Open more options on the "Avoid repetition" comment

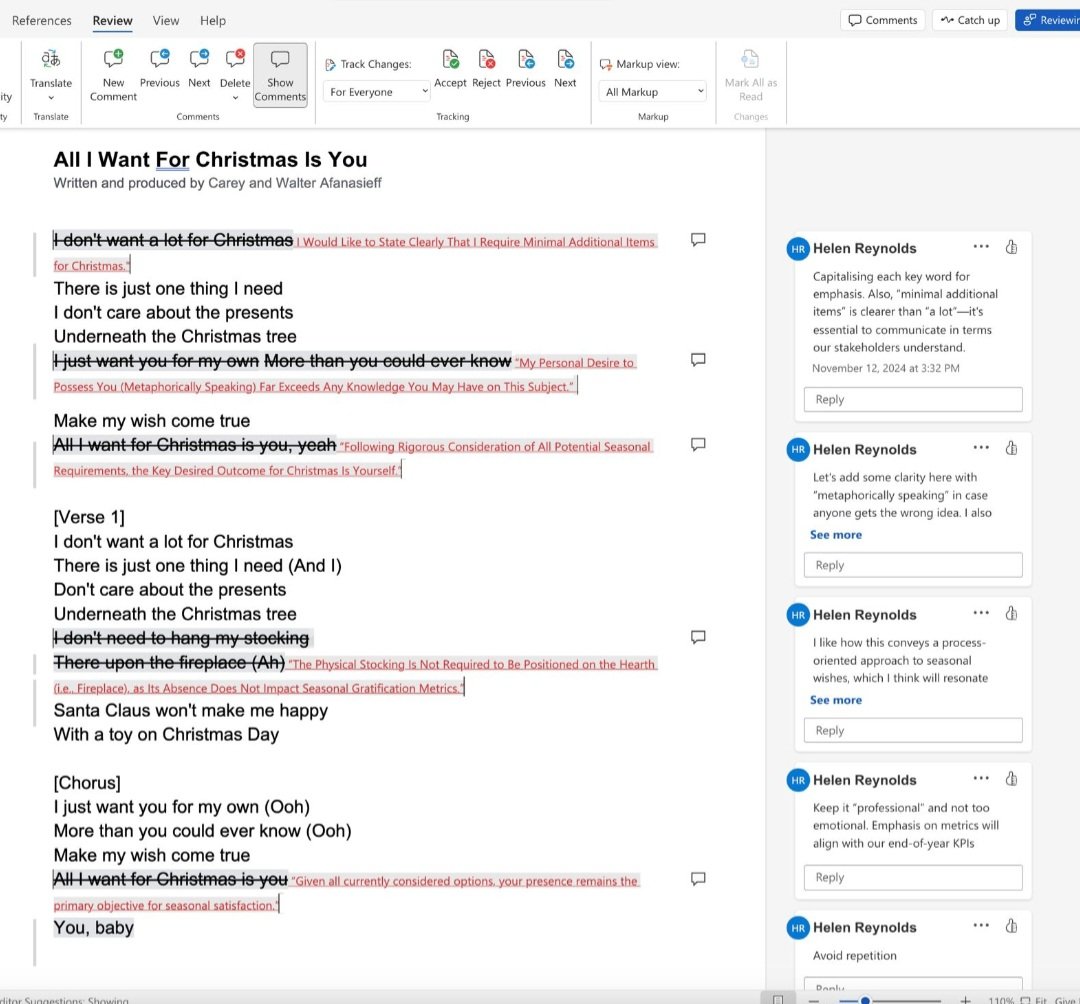pos(981,925)
